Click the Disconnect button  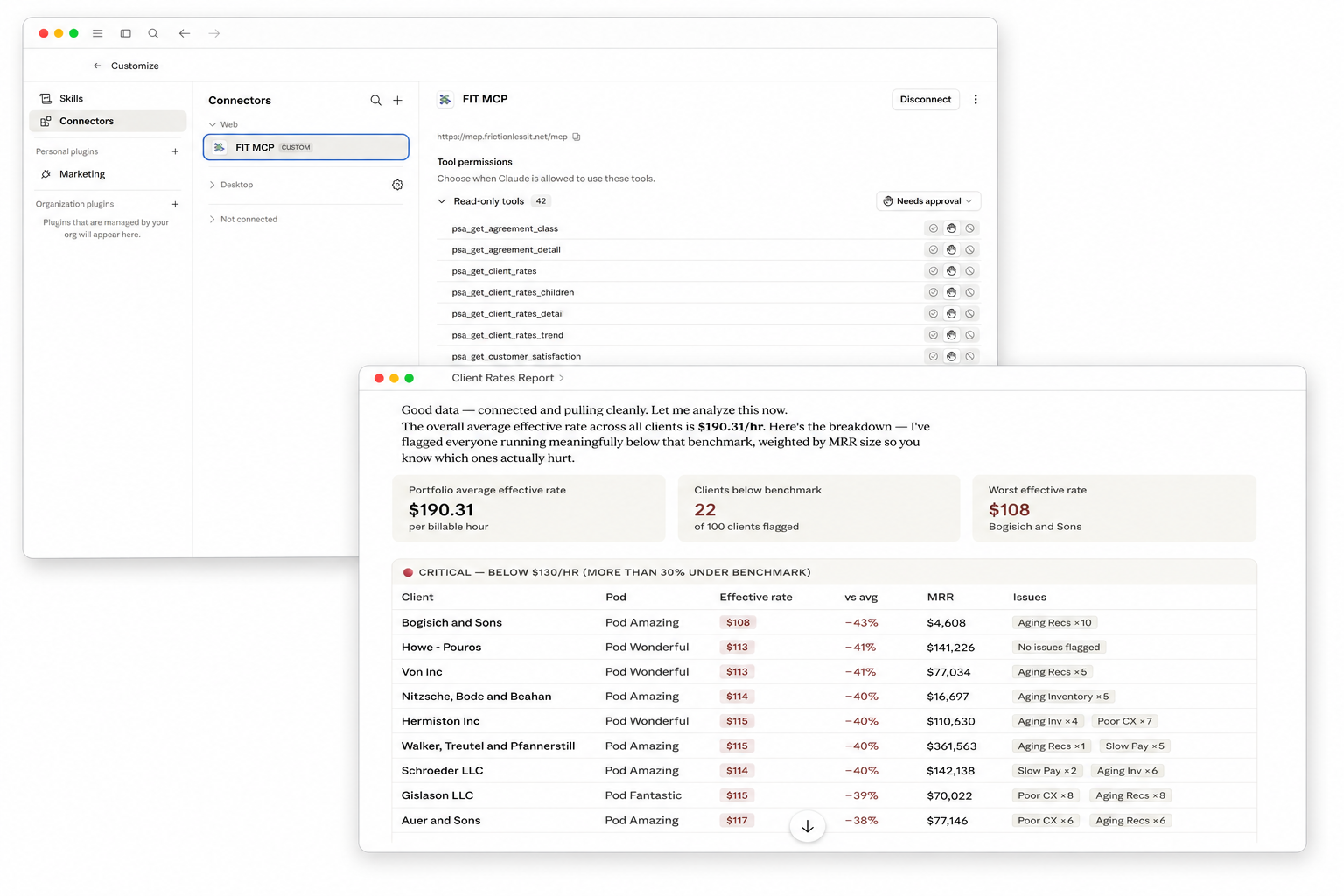point(926,100)
